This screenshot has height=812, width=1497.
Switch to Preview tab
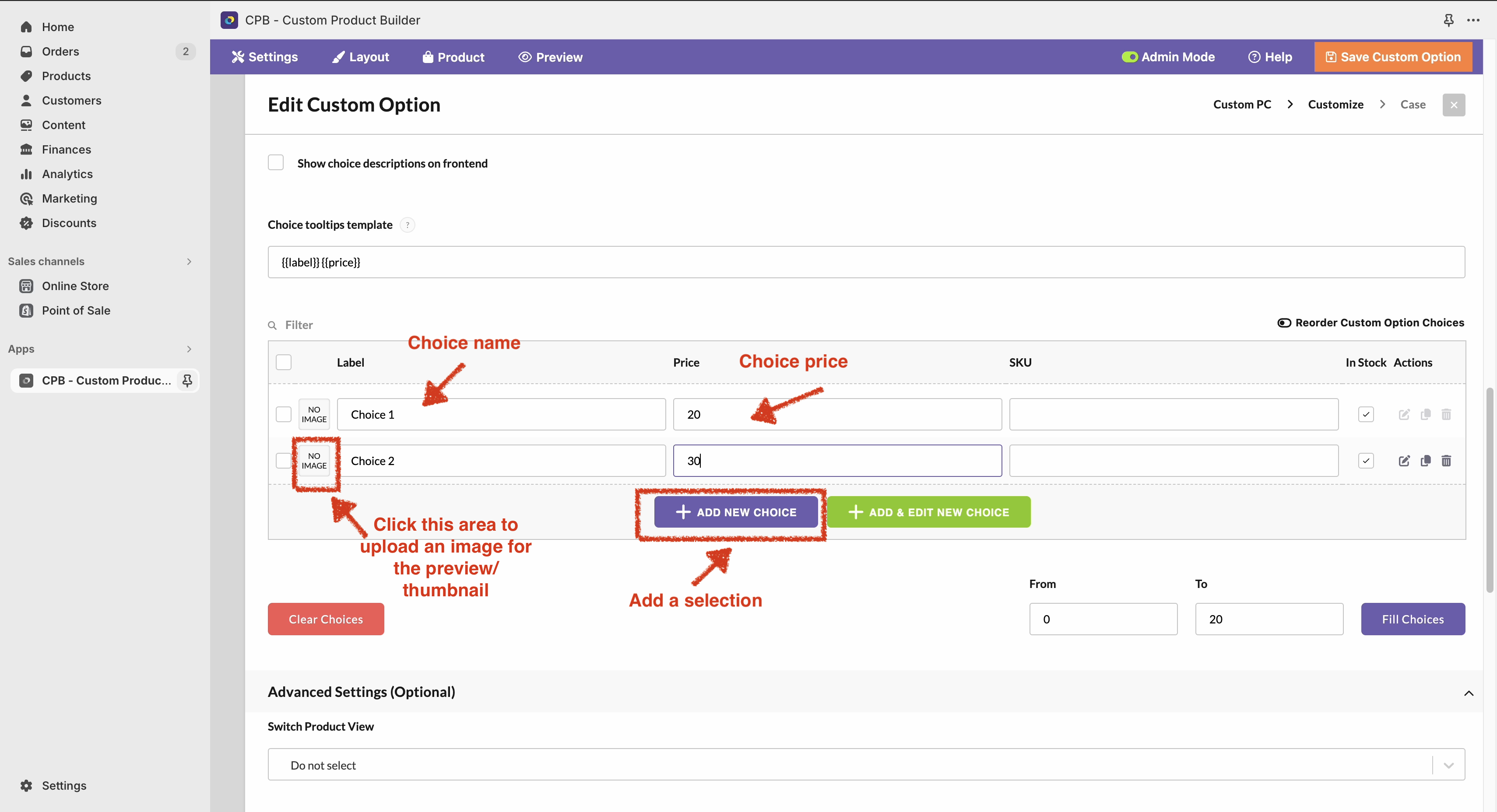(550, 57)
